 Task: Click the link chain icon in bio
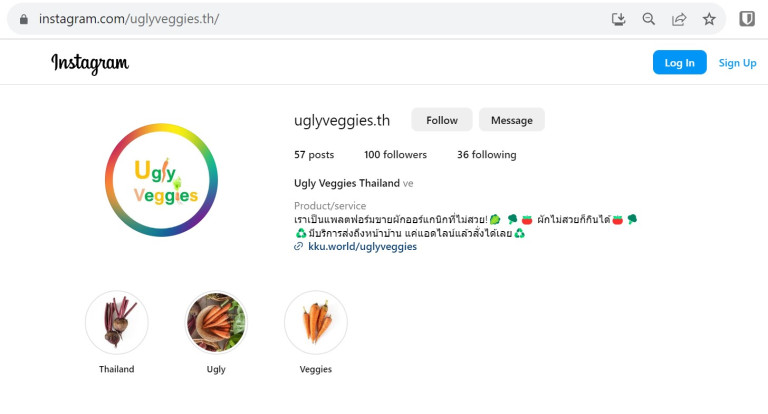298,246
